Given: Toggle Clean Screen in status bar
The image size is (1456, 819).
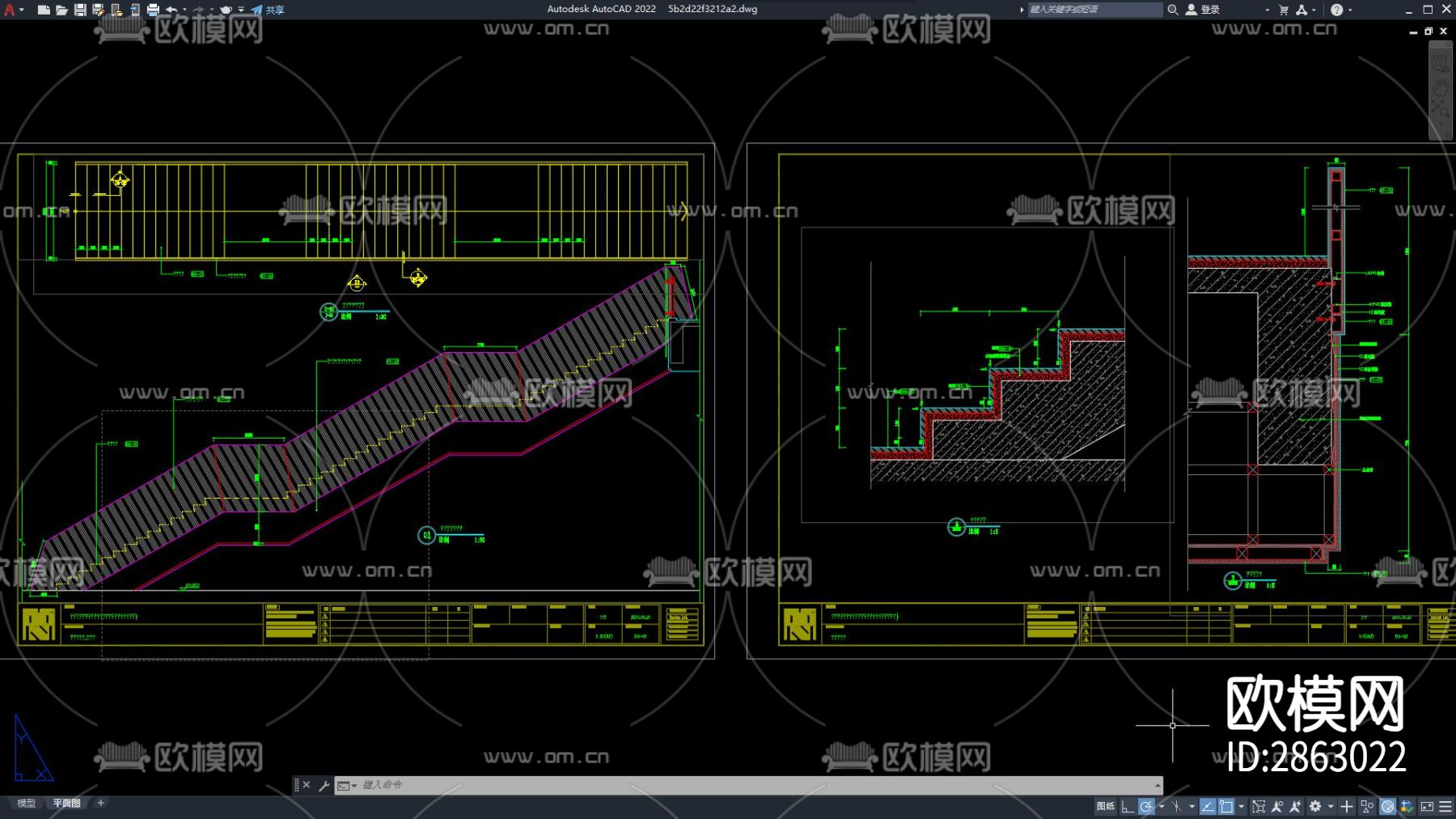Looking at the screenshot, I should (x=1427, y=806).
